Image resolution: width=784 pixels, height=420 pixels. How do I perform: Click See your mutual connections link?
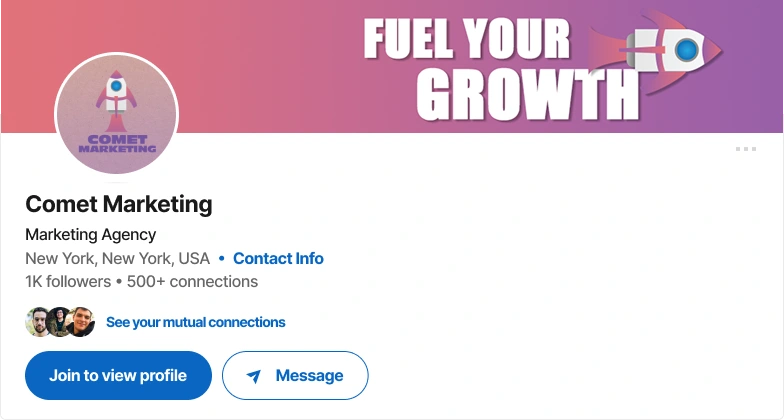coord(196,322)
